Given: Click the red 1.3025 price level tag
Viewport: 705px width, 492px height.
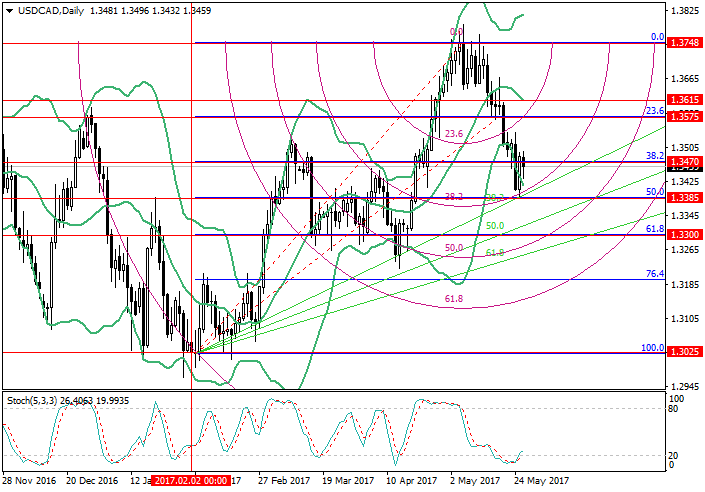Looking at the screenshot, I should coord(685,351).
